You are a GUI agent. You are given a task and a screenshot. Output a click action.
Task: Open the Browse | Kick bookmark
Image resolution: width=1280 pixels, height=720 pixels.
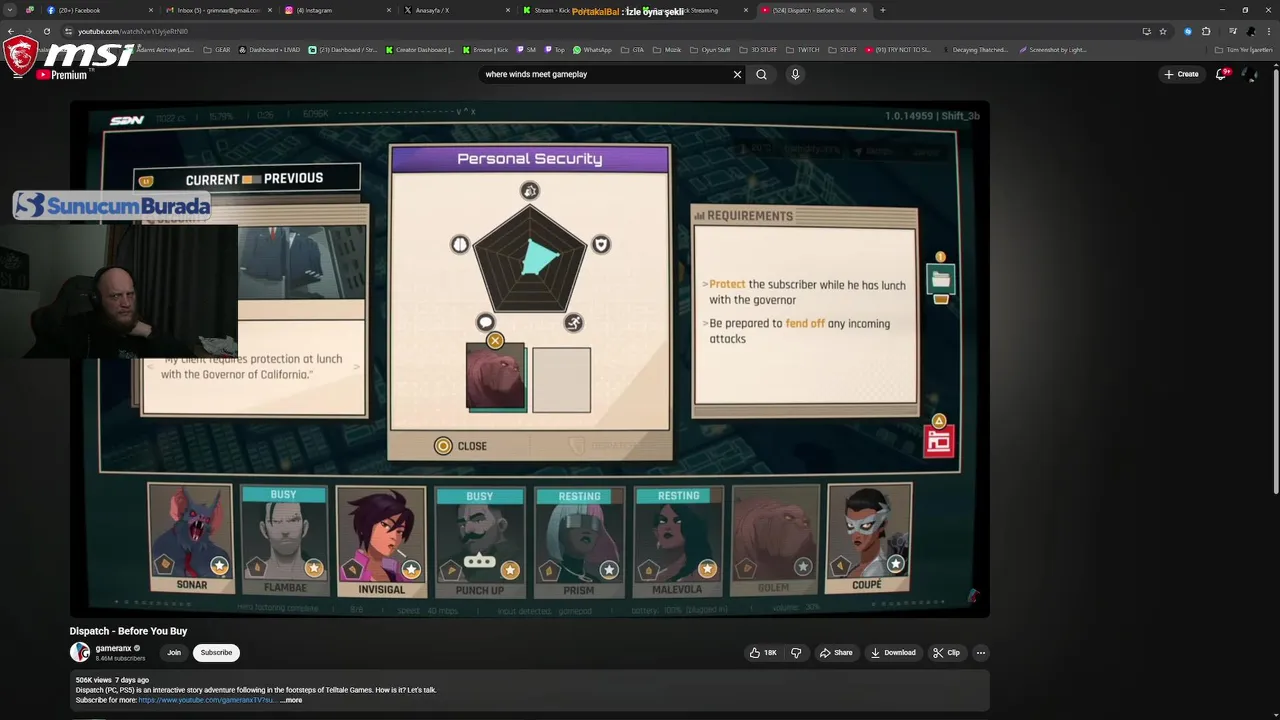point(485,50)
